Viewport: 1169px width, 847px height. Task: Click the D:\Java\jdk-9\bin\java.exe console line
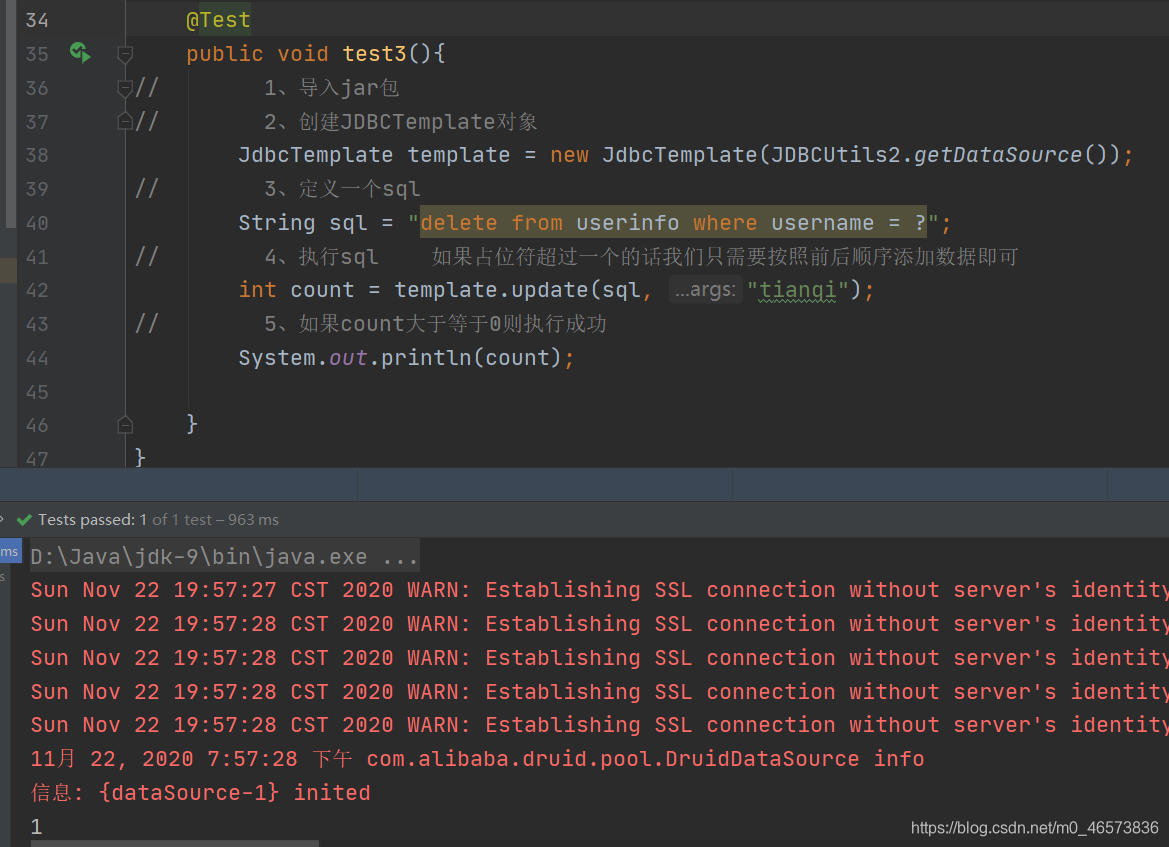click(224, 557)
